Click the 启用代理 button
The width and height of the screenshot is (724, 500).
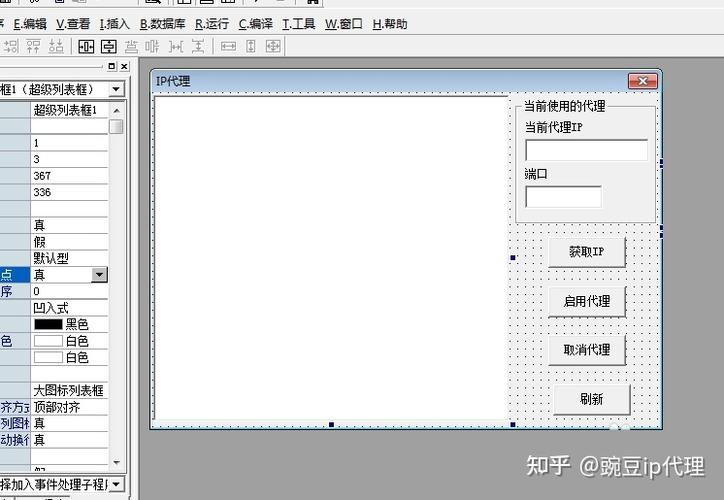tap(587, 301)
